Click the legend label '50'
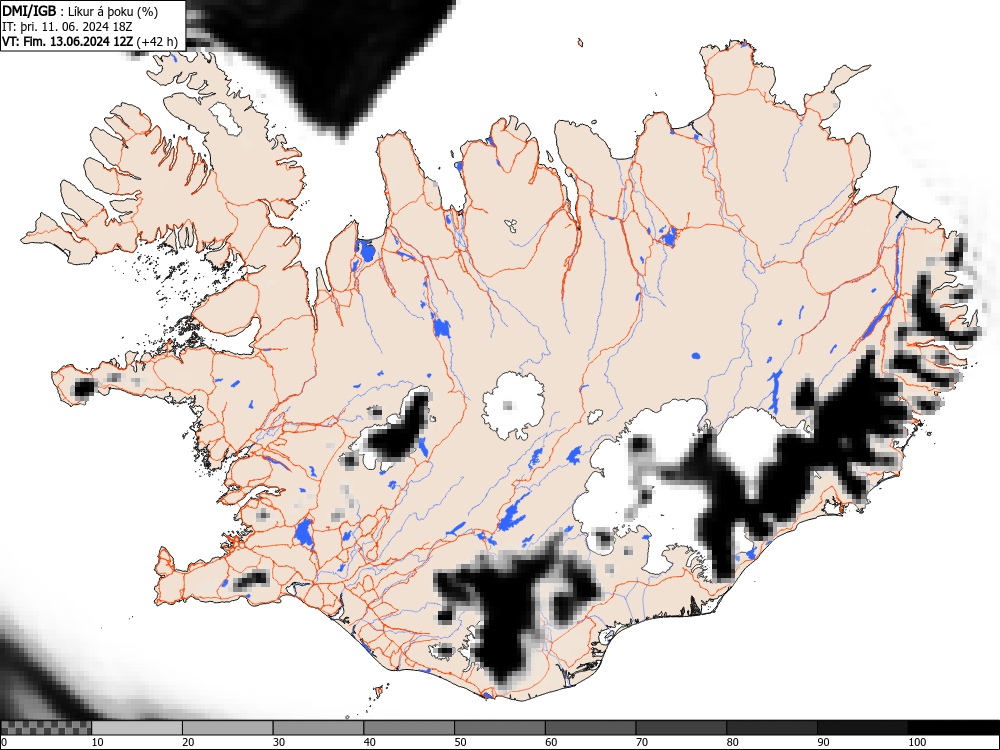The height and width of the screenshot is (750, 1000). pos(460,742)
